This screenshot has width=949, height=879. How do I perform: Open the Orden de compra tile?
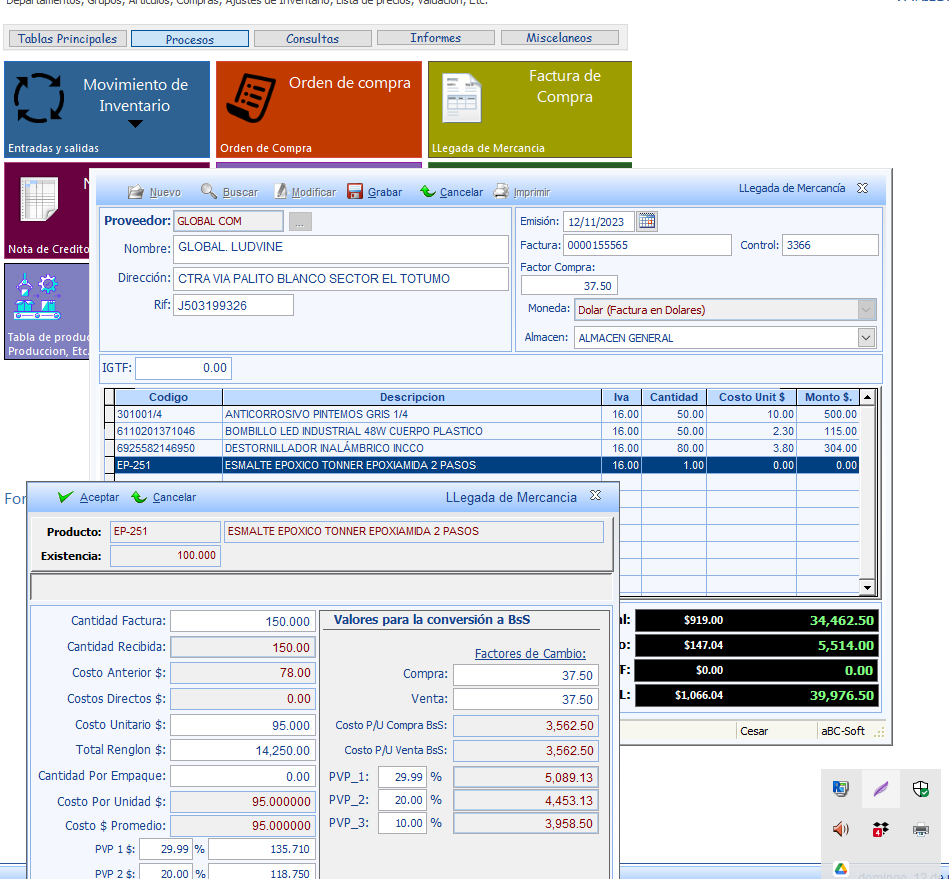tap(319, 109)
